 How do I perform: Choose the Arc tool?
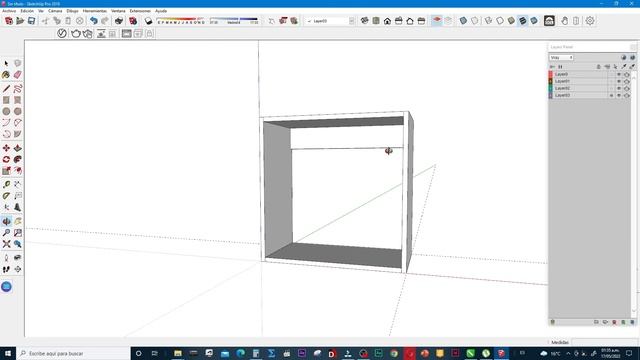pyautogui.click(x=6, y=122)
